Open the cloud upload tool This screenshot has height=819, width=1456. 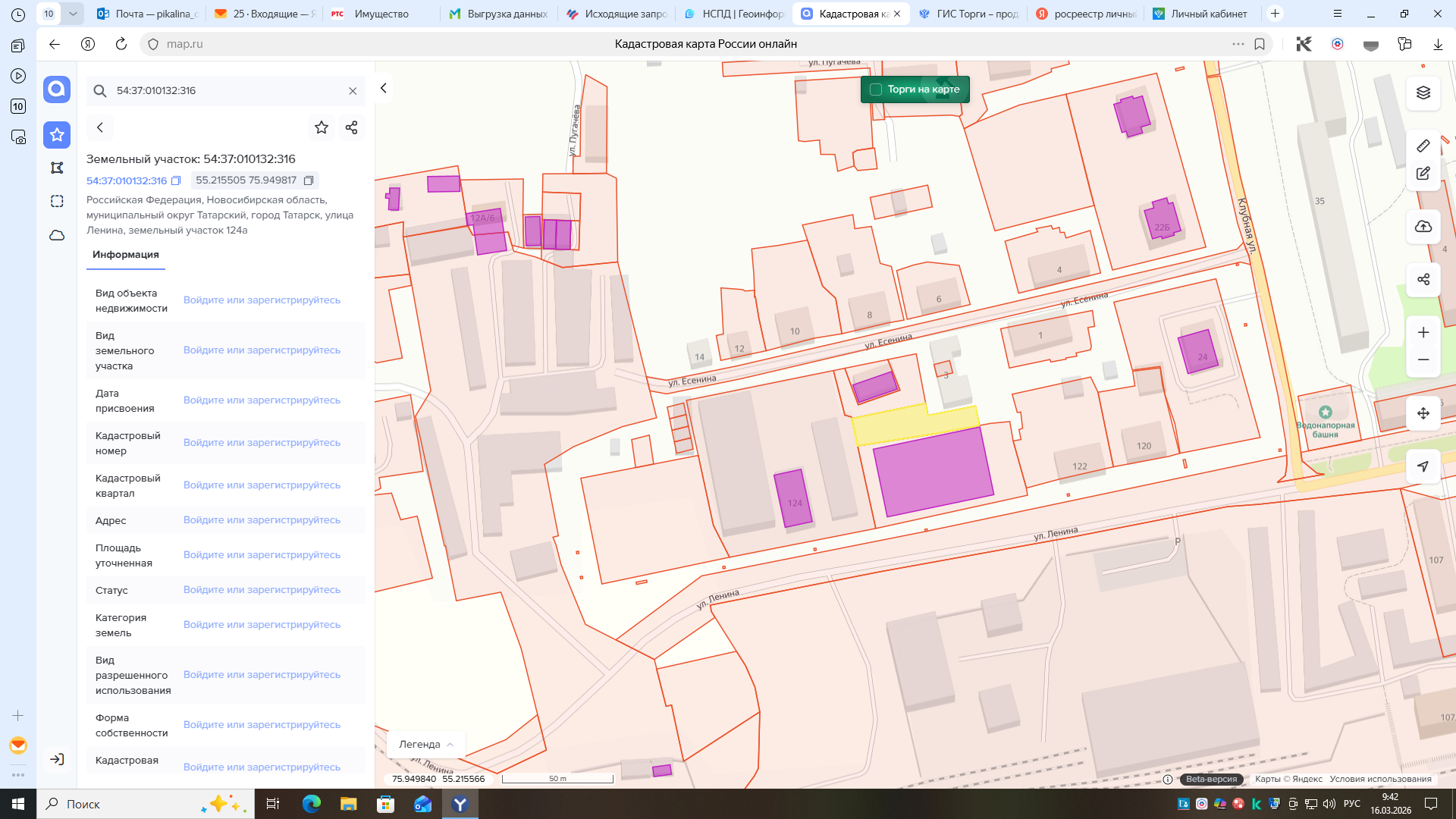[x=1423, y=227]
